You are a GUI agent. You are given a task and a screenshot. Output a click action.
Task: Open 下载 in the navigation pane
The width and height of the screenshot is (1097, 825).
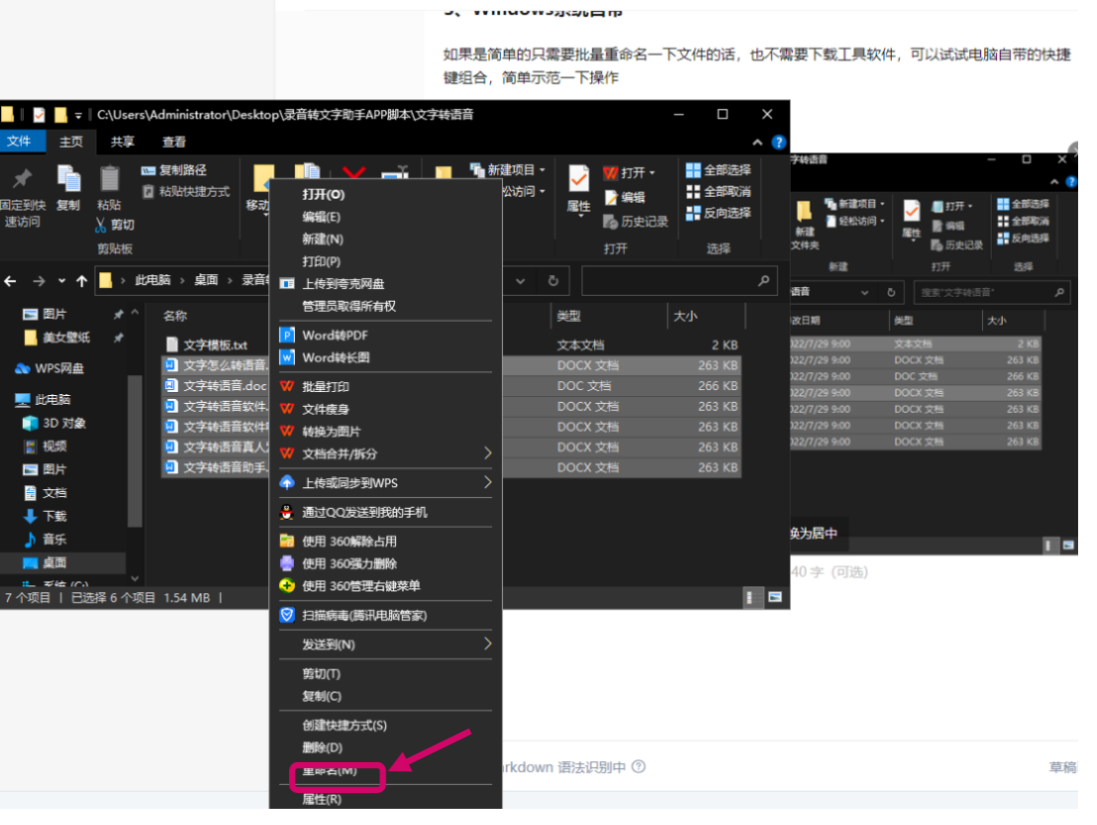[x=45, y=517]
